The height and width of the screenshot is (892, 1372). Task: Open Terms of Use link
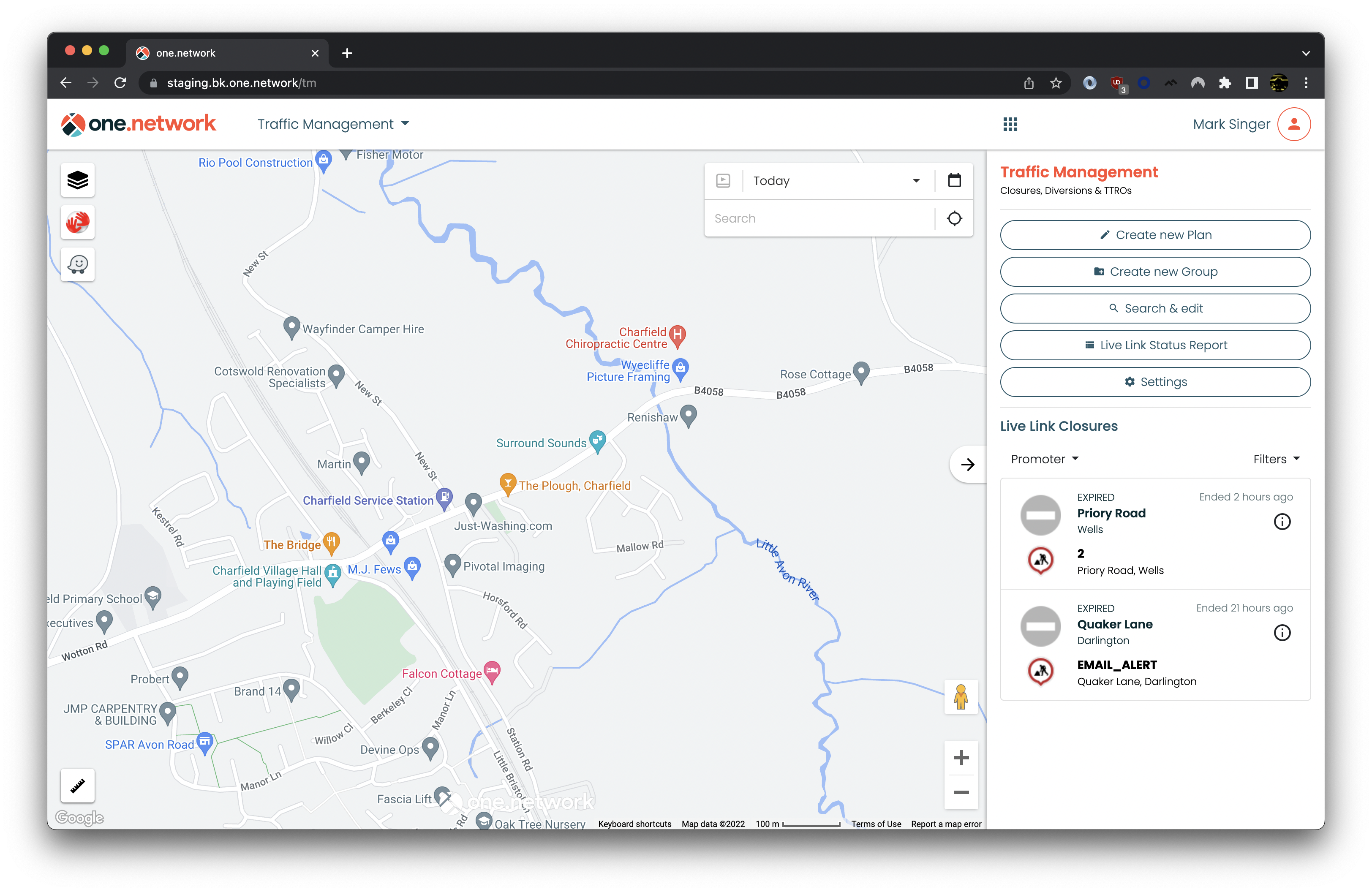[x=876, y=824]
